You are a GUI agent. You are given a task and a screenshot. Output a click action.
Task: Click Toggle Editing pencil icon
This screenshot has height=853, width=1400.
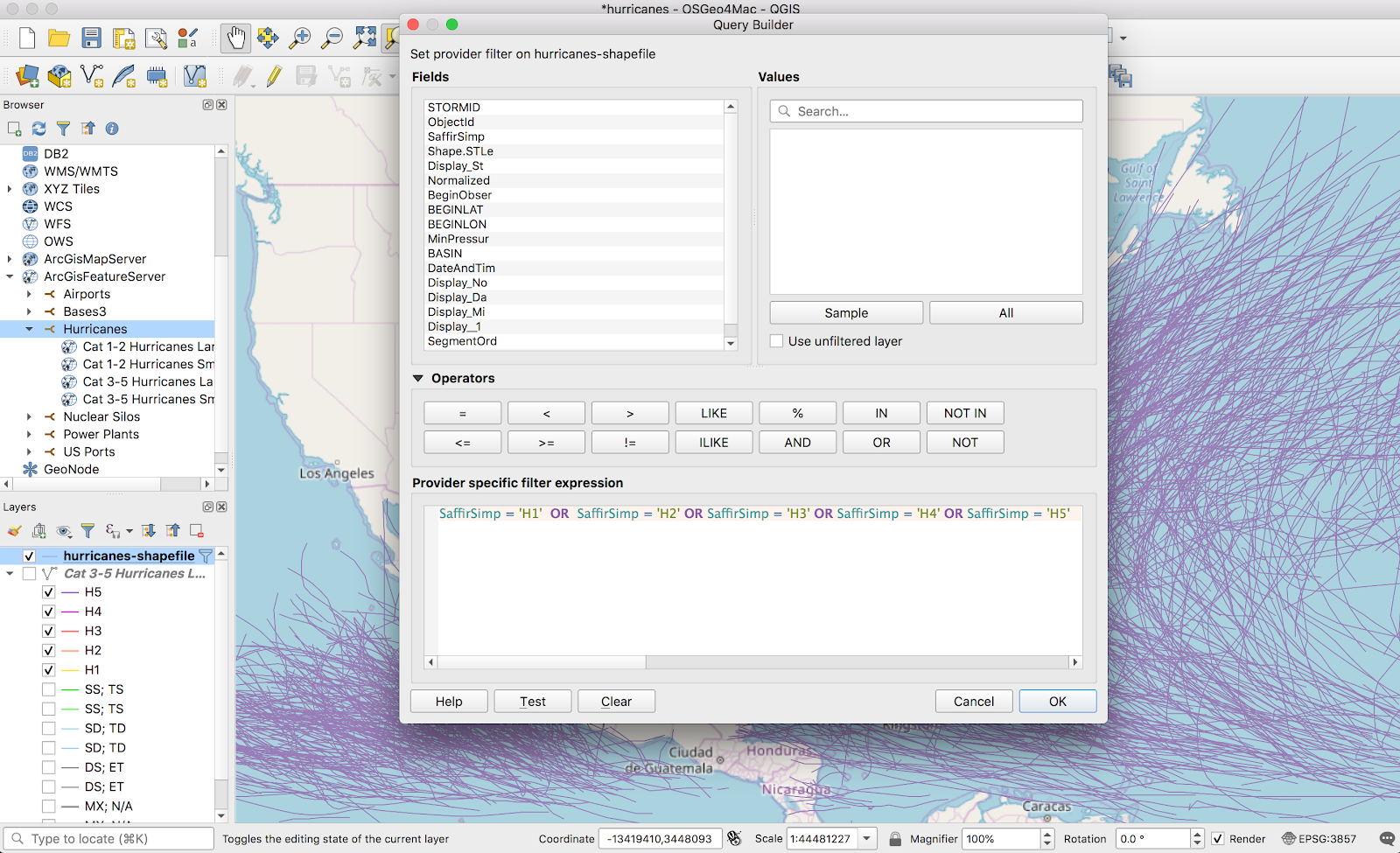tap(274, 77)
